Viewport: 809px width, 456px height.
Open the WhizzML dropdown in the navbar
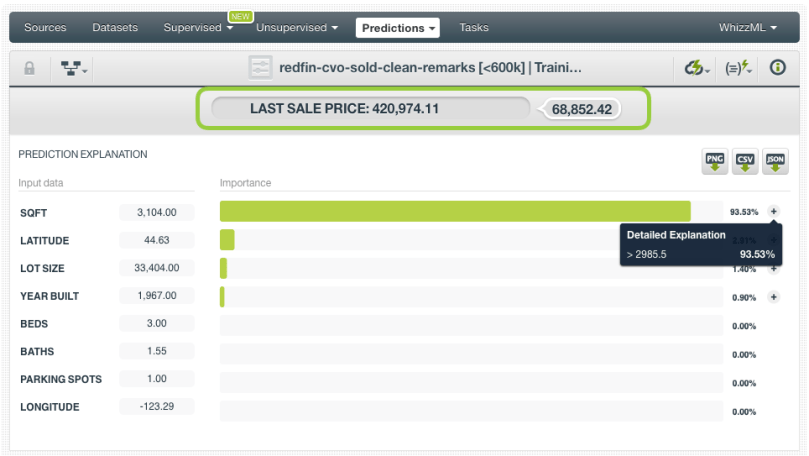point(747,28)
